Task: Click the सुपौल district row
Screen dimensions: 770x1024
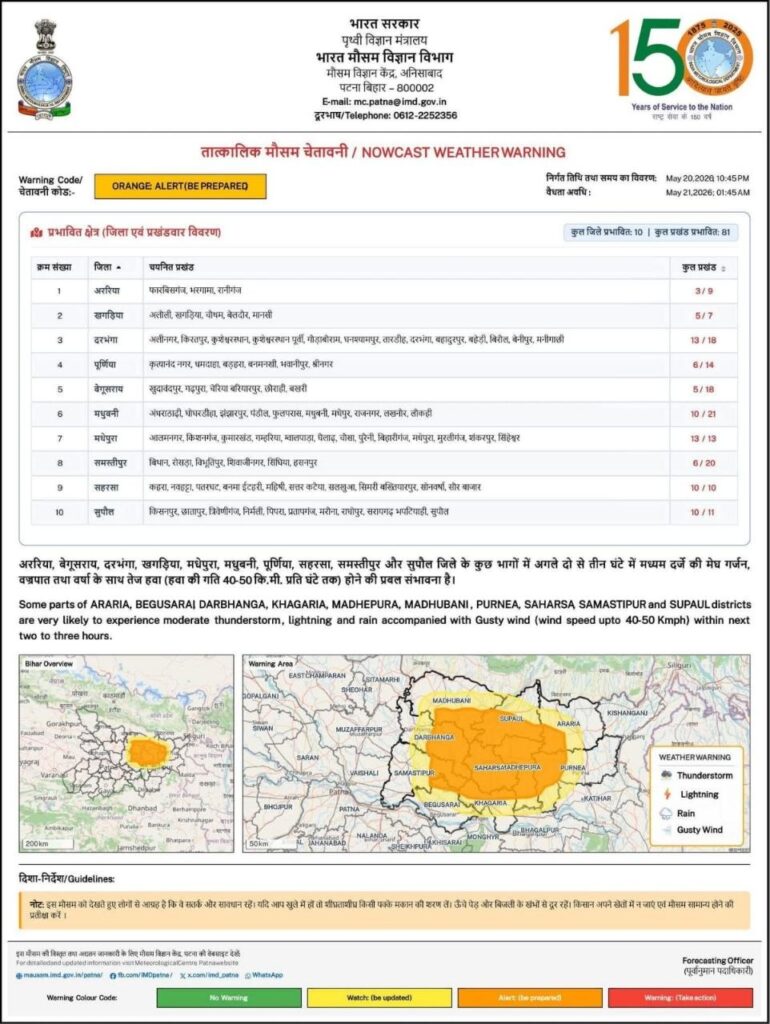Action: click(x=385, y=513)
